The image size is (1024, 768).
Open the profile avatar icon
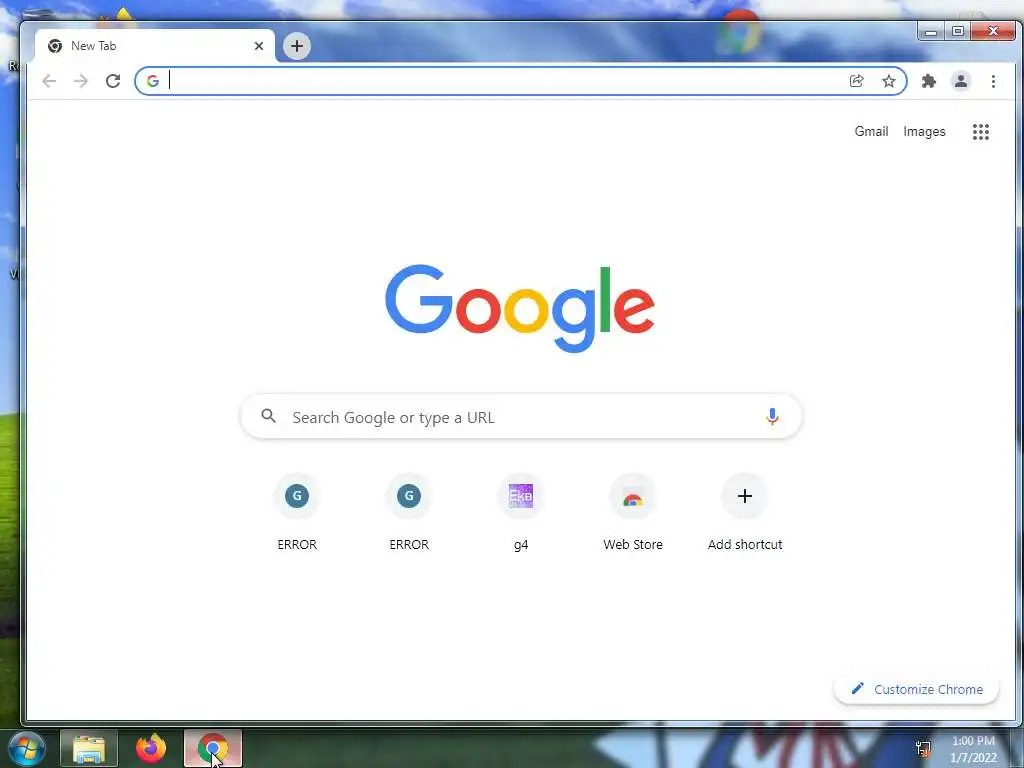[x=961, y=81]
